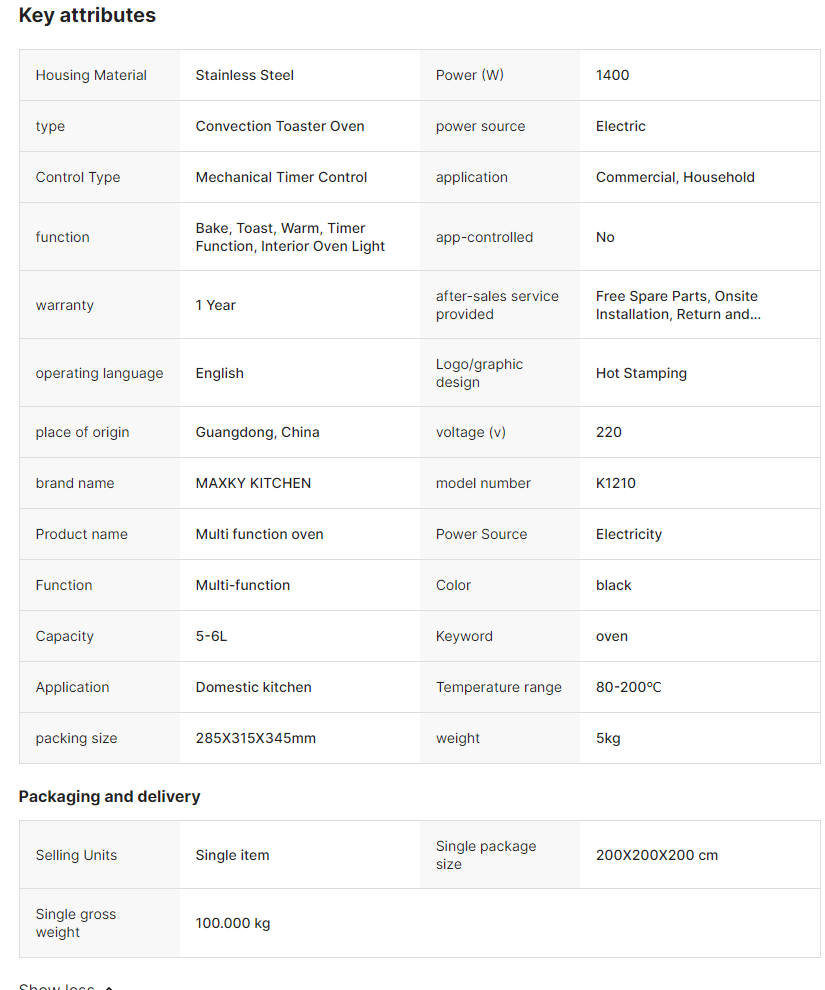Viewport: 825px width, 990px height.
Task: Click the Mechanical Timer Control value
Action: [x=281, y=177]
